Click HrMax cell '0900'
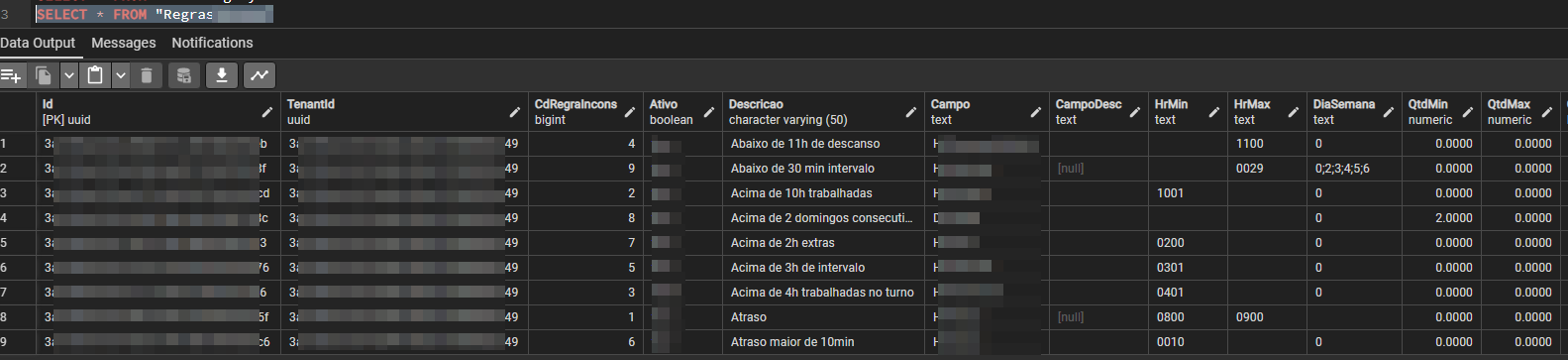This screenshot has width=1568, height=360. click(1267, 317)
